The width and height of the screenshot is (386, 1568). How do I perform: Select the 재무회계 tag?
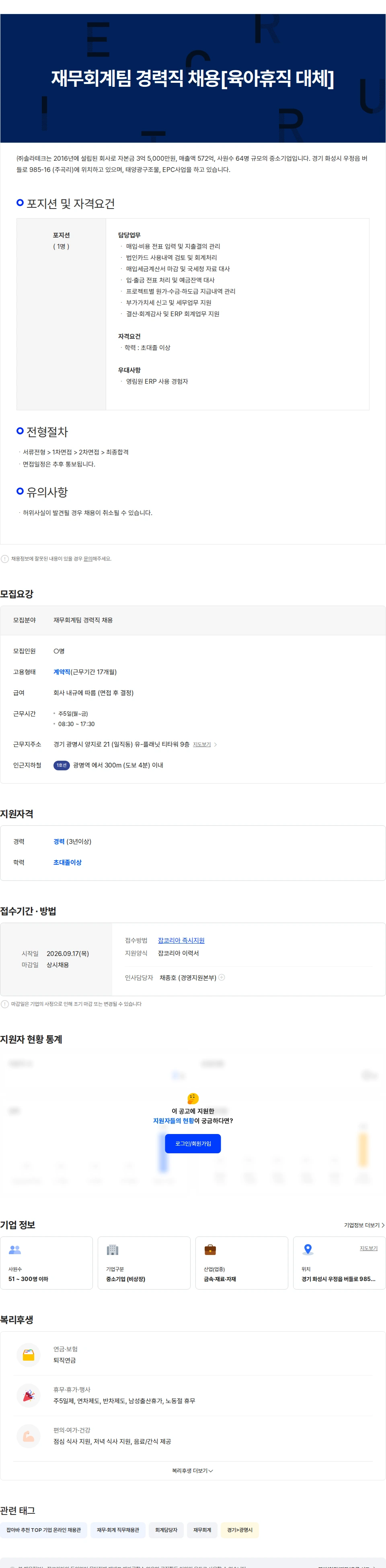[202, 1530]
